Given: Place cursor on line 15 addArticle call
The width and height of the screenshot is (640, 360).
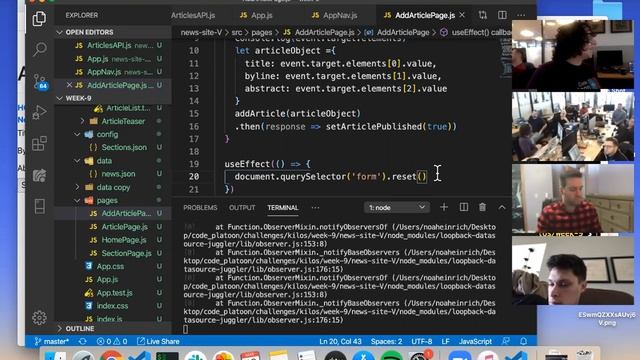Looking at the screenshot, I should pyautogui.click(x=298, y=113).
